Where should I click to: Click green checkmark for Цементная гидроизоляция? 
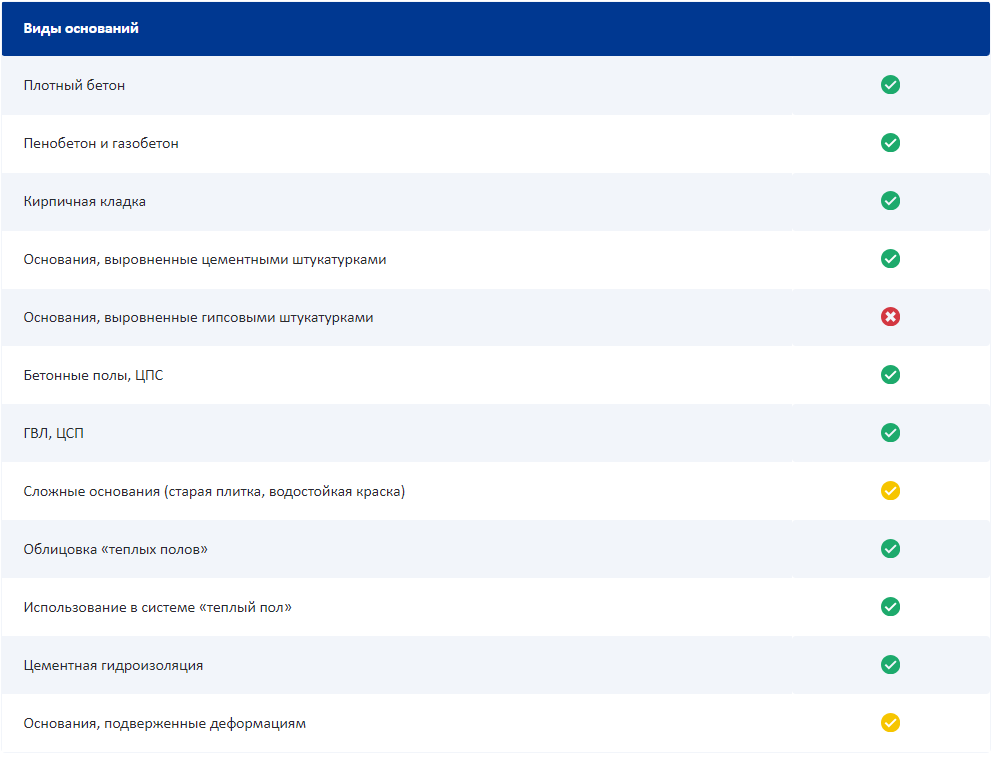pos(890,665)
